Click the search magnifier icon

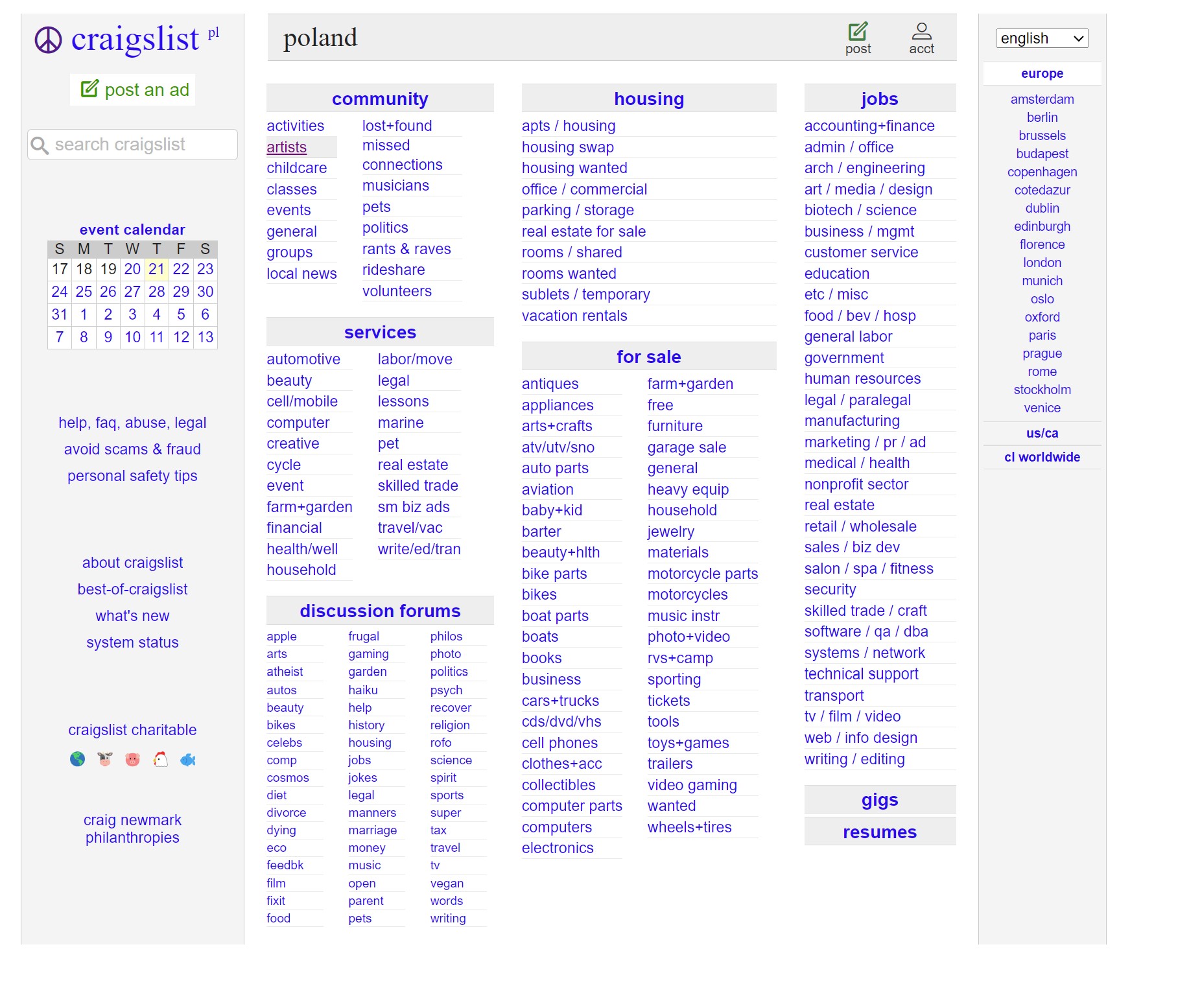[x=40, y=145]
